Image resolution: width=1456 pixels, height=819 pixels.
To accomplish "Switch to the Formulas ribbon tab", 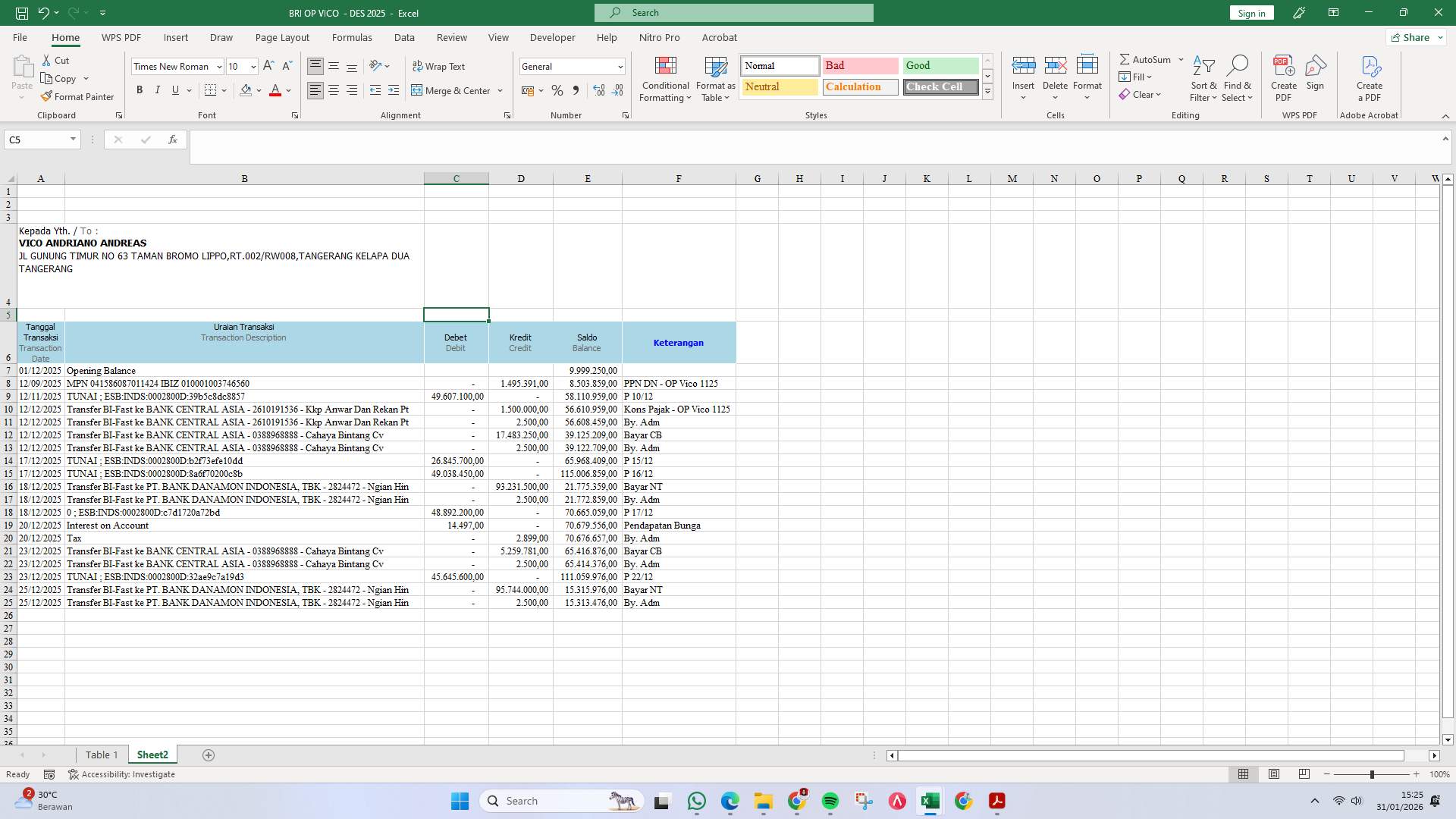I will coord(352,37).
